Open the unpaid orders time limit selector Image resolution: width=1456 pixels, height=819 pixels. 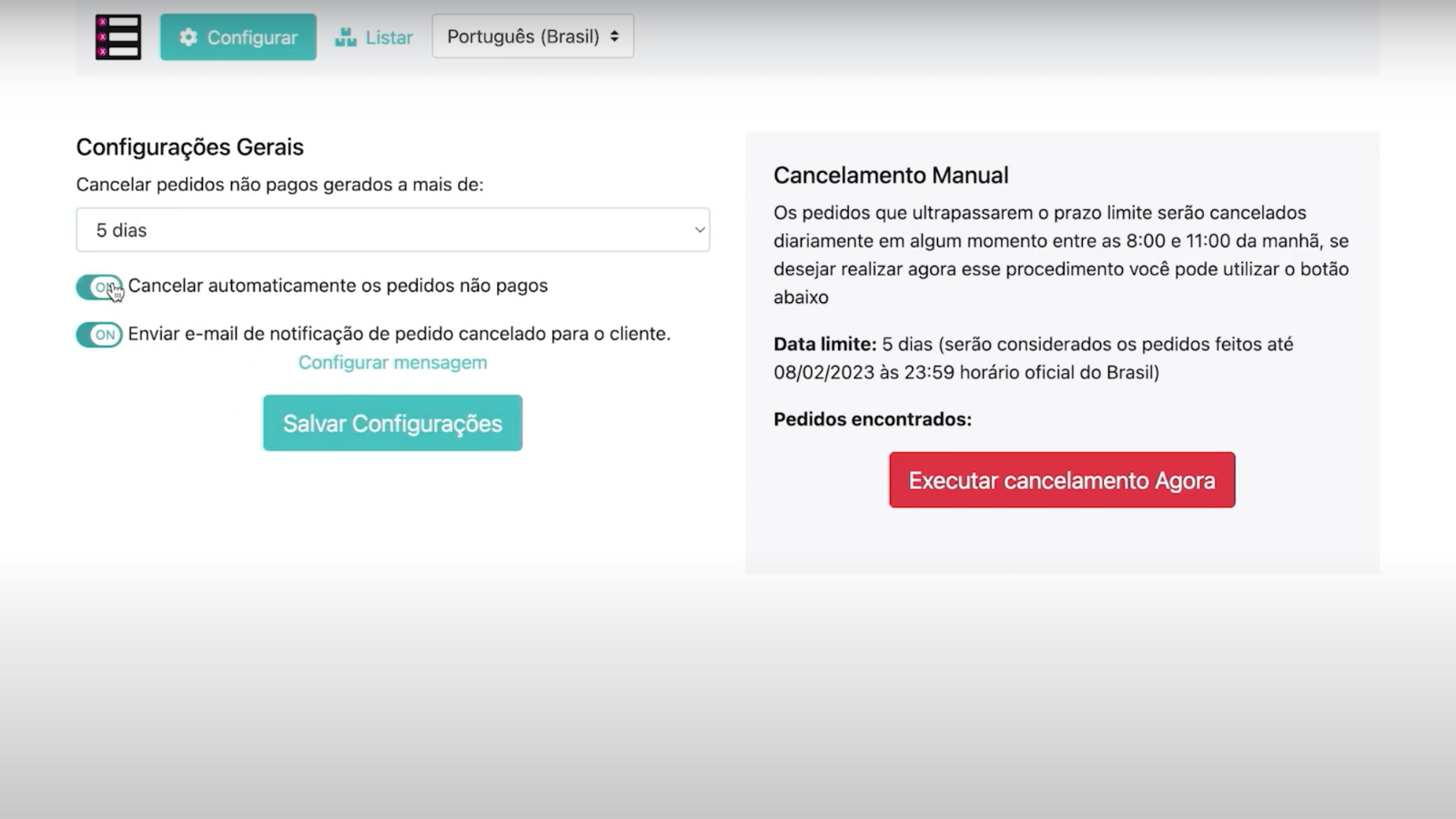click(392, 229)
